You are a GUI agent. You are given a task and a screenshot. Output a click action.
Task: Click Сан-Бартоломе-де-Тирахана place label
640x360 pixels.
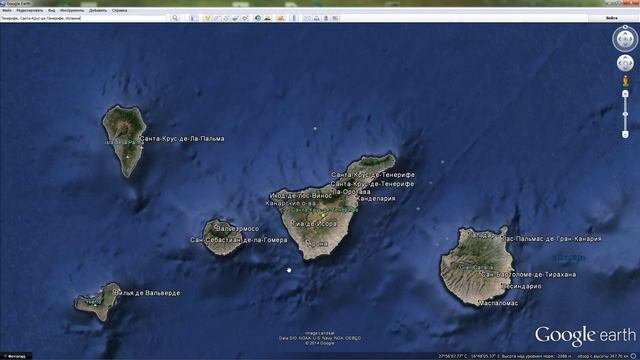(529, 274)
